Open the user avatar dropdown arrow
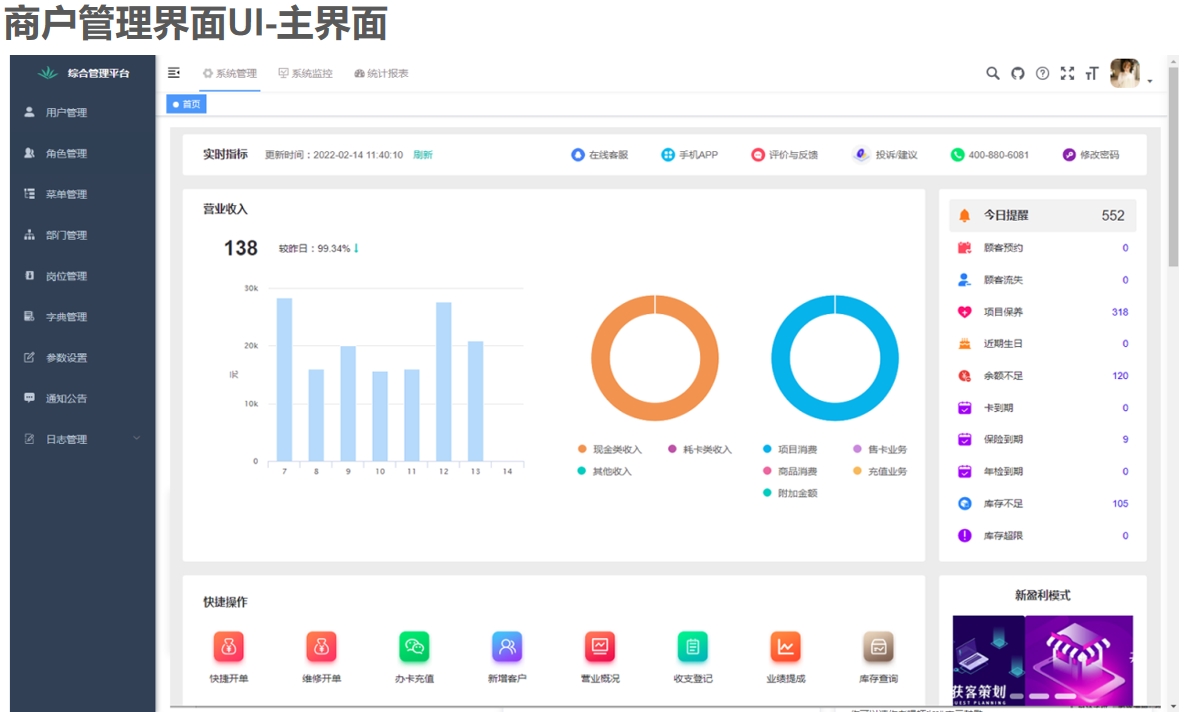 [1148, 80]
